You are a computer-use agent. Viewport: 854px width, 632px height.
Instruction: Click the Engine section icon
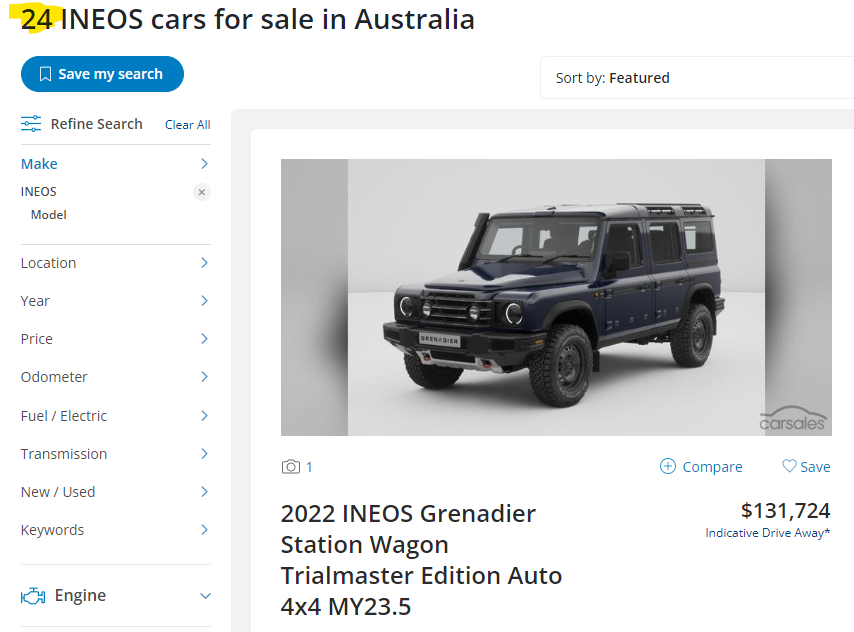point(33,596)
